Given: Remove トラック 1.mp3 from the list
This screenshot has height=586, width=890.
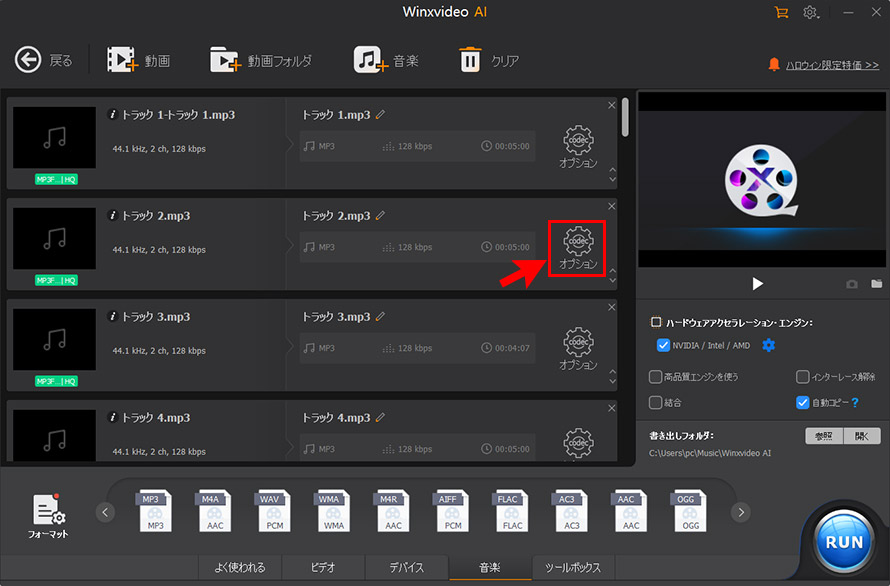Looking at the screenshot, I should click(611, 105).
